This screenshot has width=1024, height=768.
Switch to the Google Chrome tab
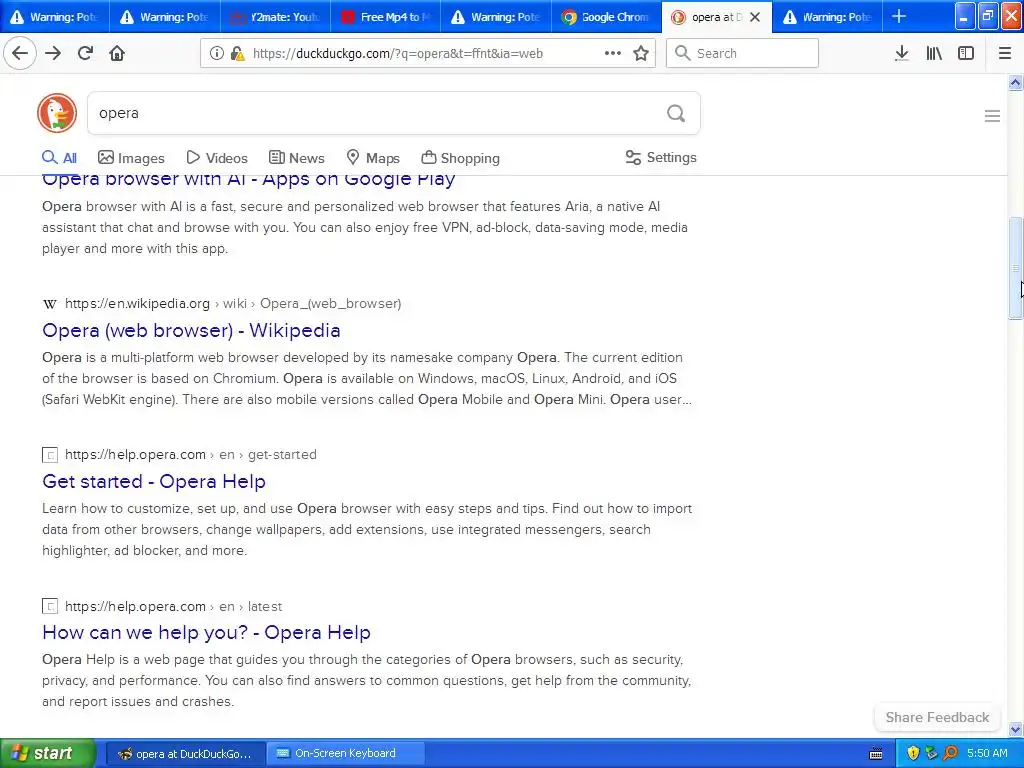tap(606, 17)
